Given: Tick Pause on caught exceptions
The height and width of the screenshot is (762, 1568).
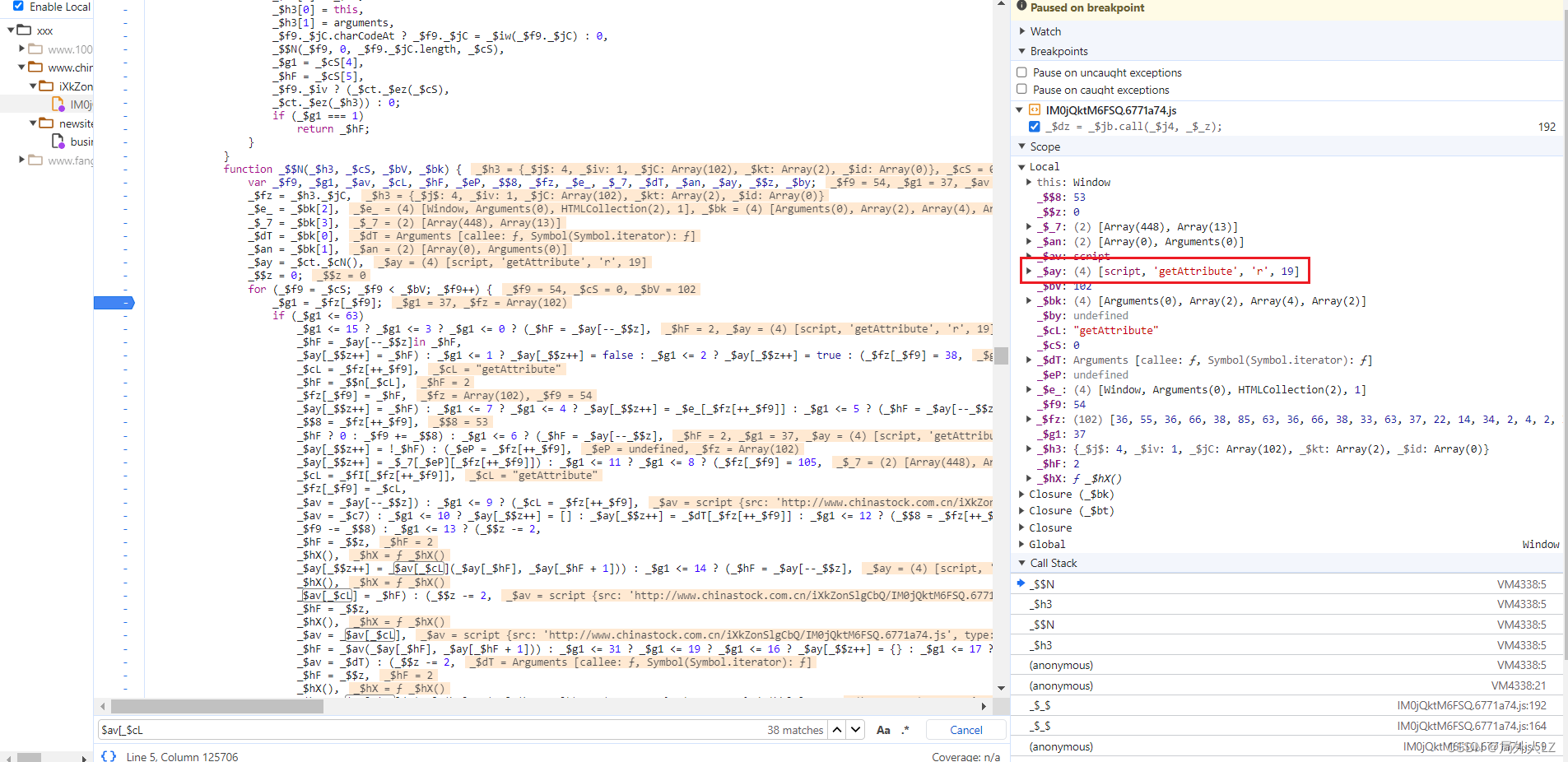Looking at the screenshot, I should click(1021, 89).
